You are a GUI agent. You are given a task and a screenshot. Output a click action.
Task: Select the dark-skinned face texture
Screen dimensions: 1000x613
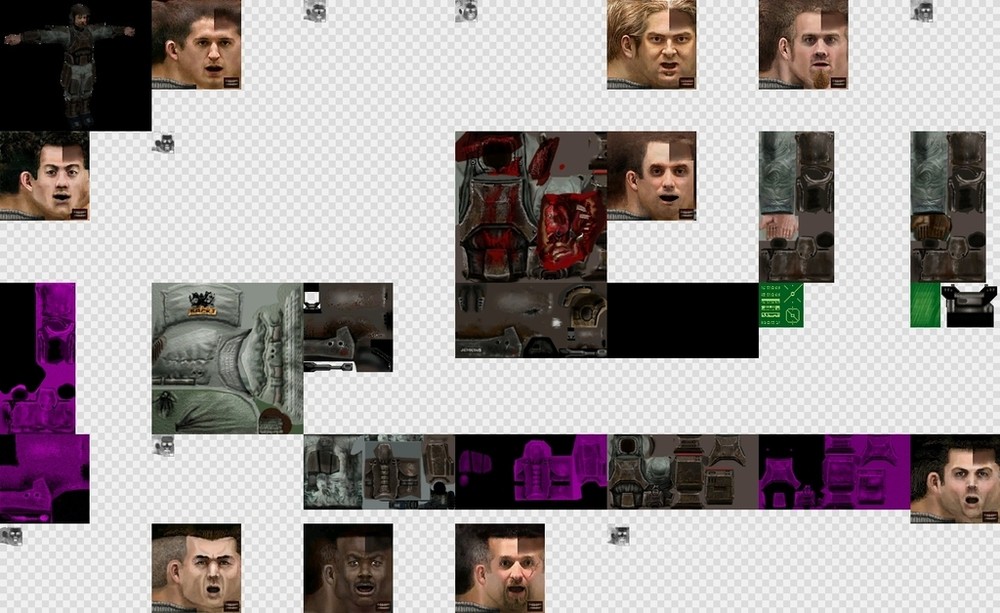click(348, 567)
